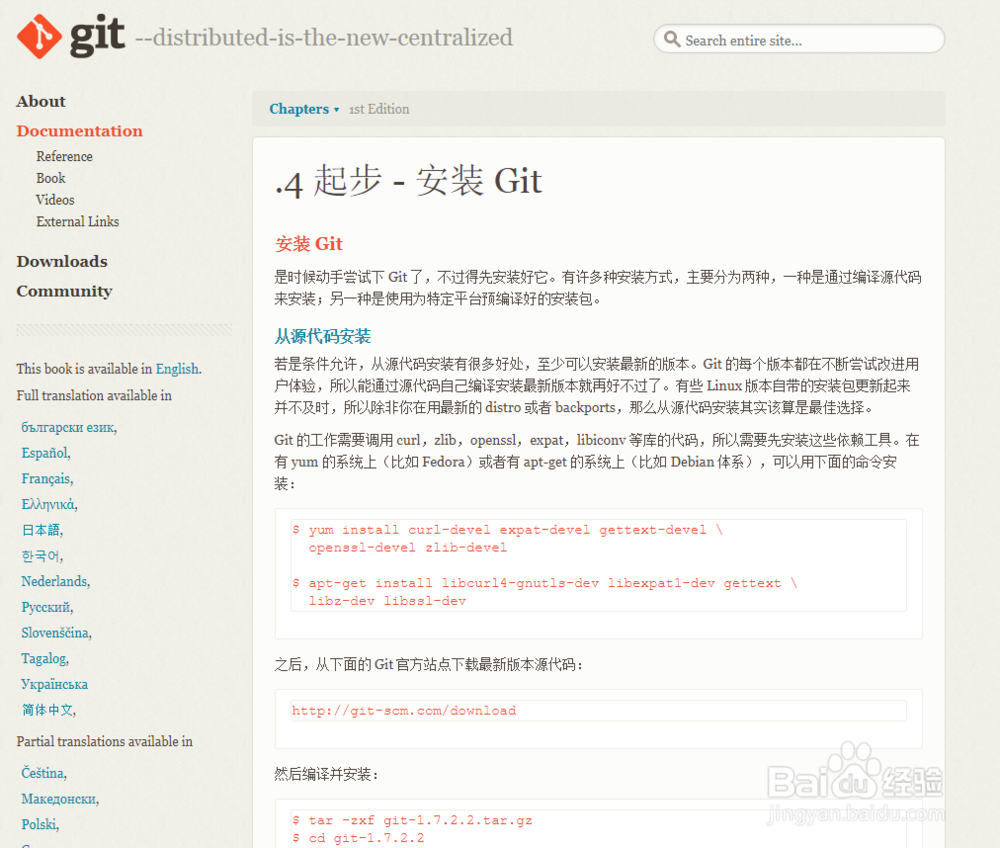The image size is (1000, 848).
Task: Choose 日本語 translation
Action: 42,530
